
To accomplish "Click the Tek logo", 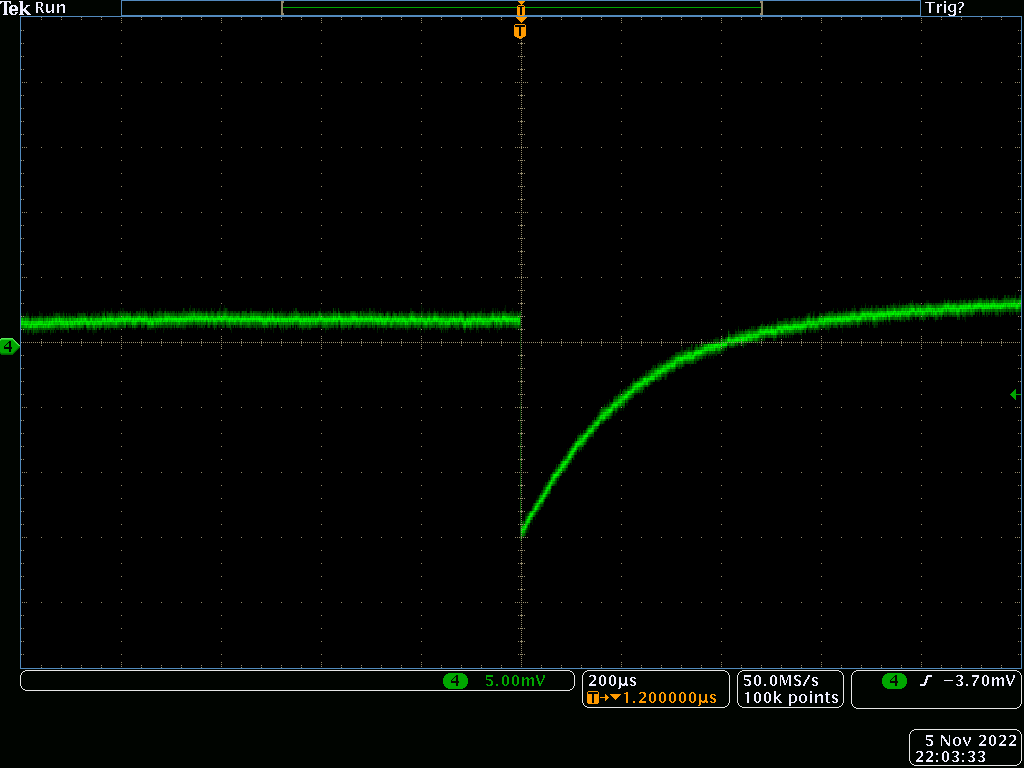I will click(16, 8).
